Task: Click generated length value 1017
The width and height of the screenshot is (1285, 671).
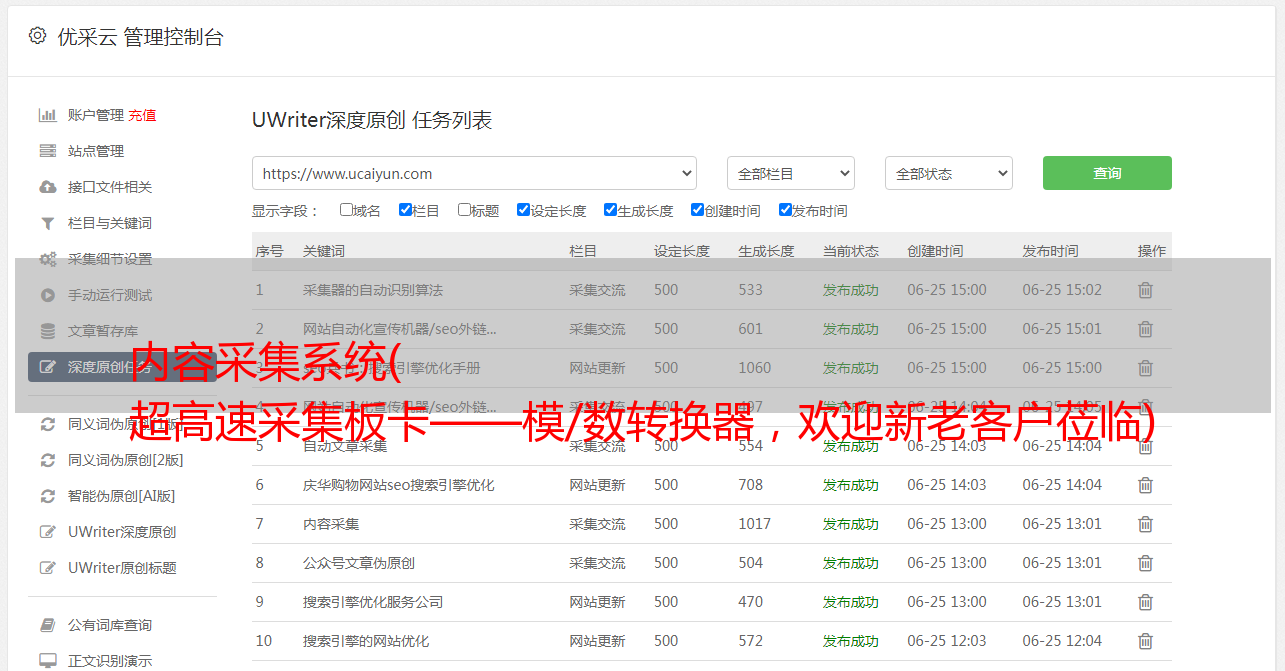Action: [x=755, y=524]
